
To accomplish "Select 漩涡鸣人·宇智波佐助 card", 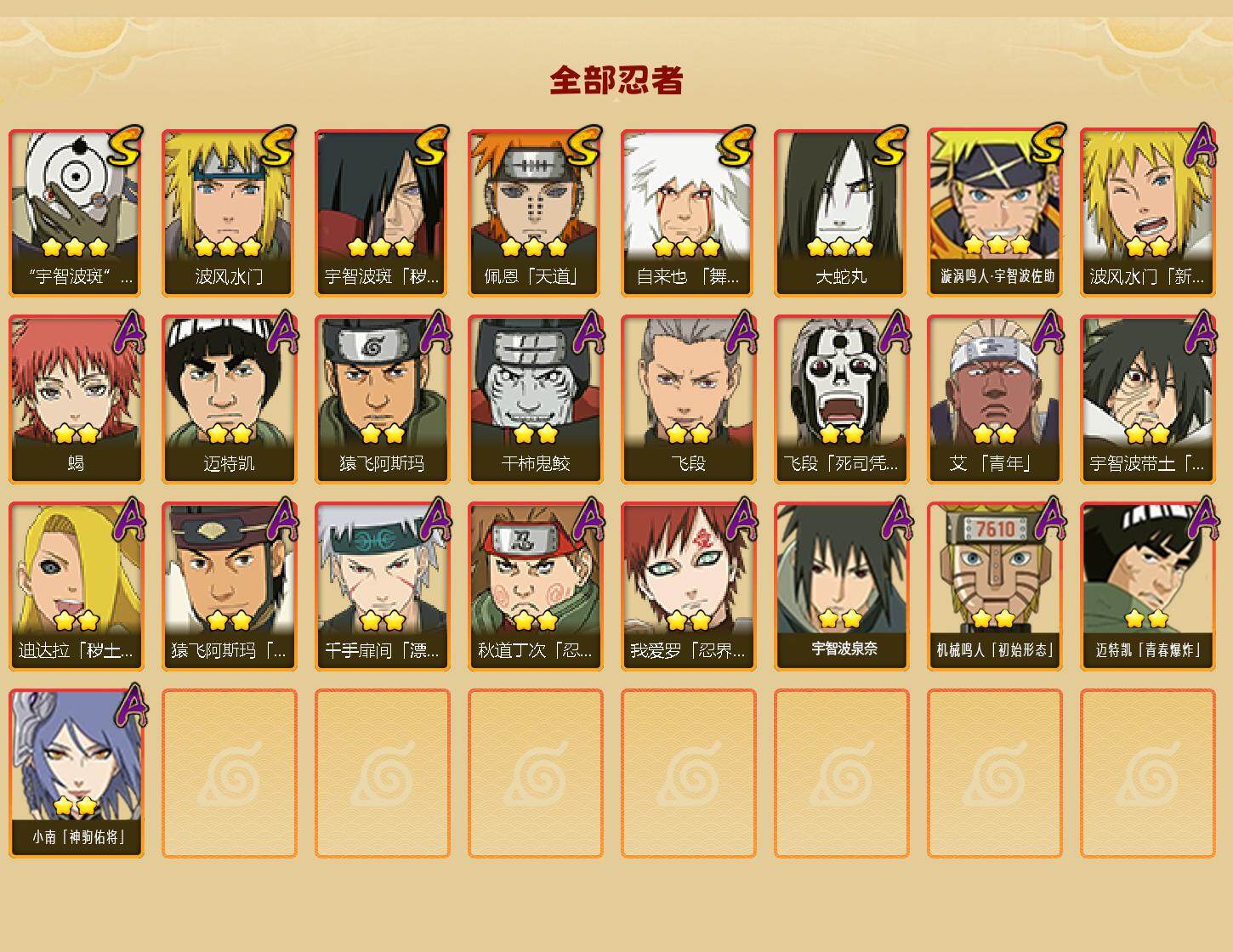I will click(x=994, y=212).
